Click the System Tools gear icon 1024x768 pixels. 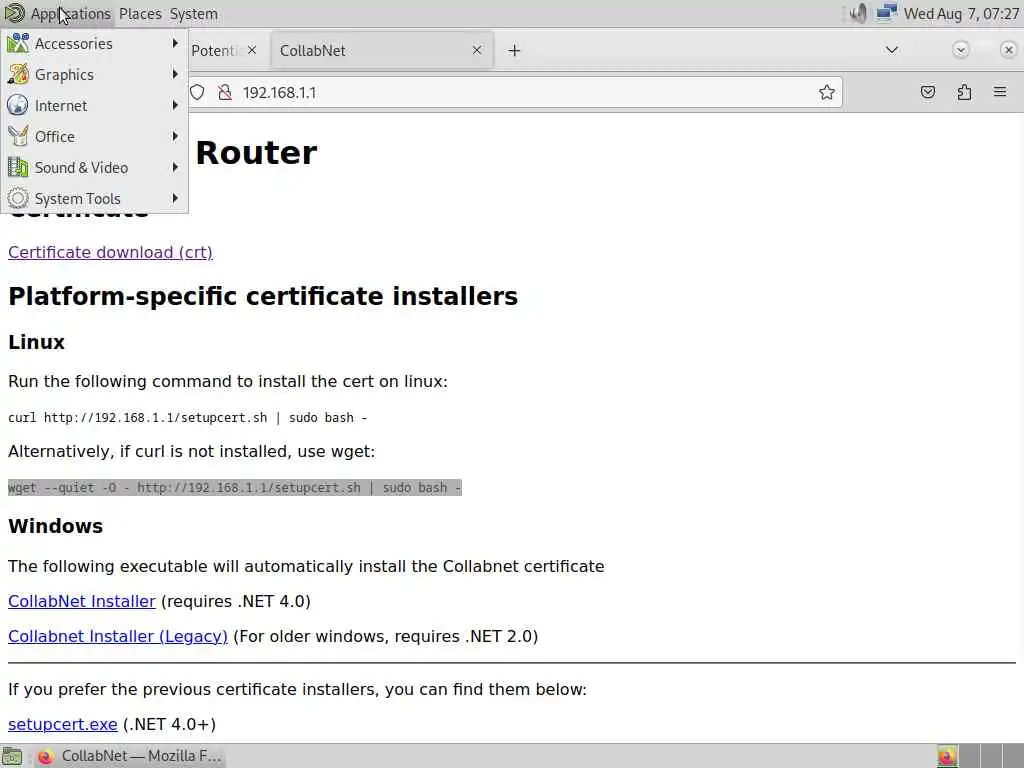18,199
